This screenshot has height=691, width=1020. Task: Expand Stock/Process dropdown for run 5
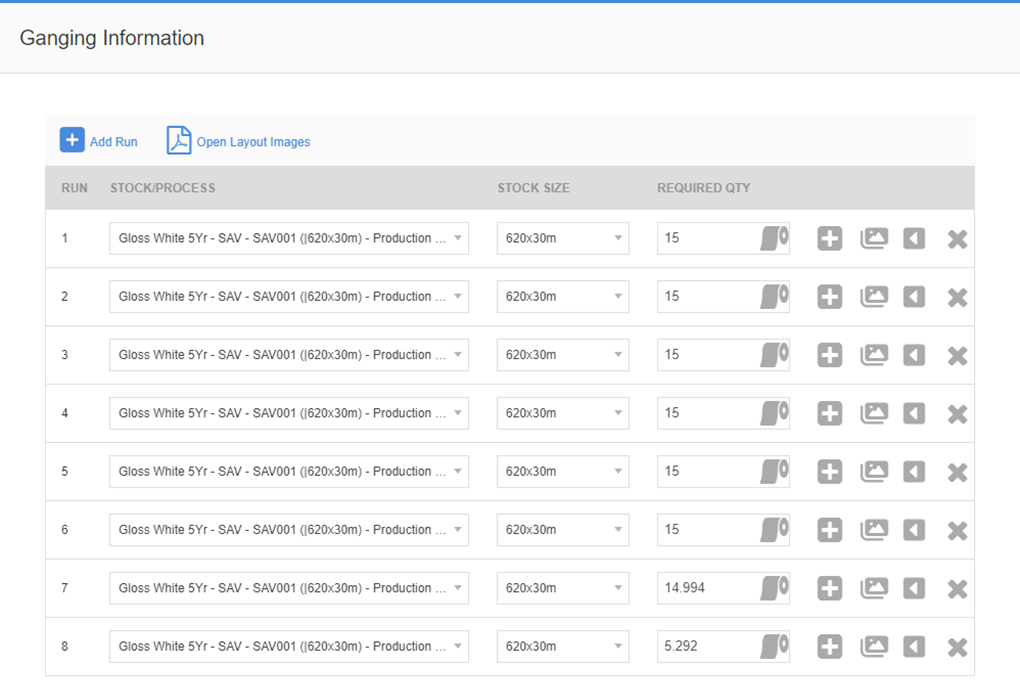tap(289, 471)
